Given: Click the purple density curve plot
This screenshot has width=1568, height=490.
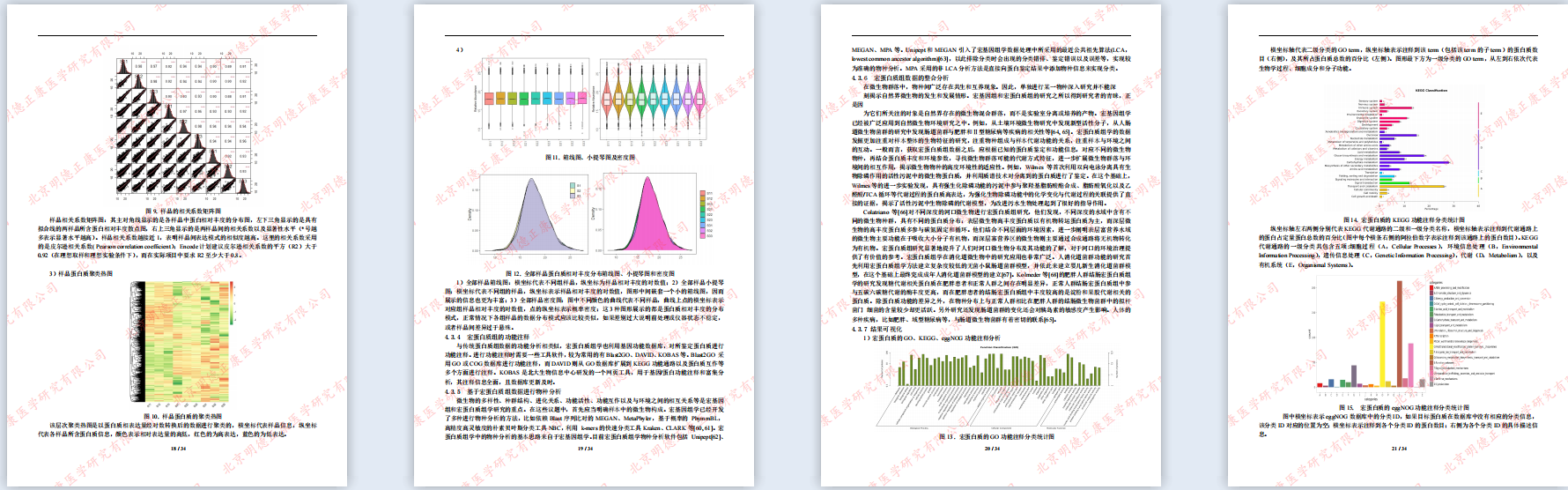Looking at the screenshot, I should click(x=526, y=216).
